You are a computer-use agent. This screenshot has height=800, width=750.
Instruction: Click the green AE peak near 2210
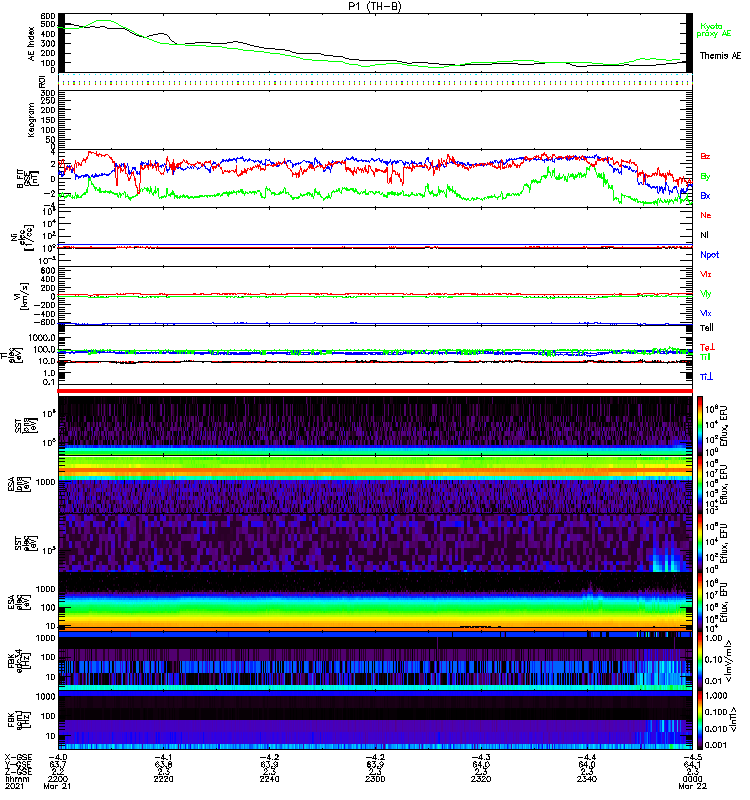point(105,21)
